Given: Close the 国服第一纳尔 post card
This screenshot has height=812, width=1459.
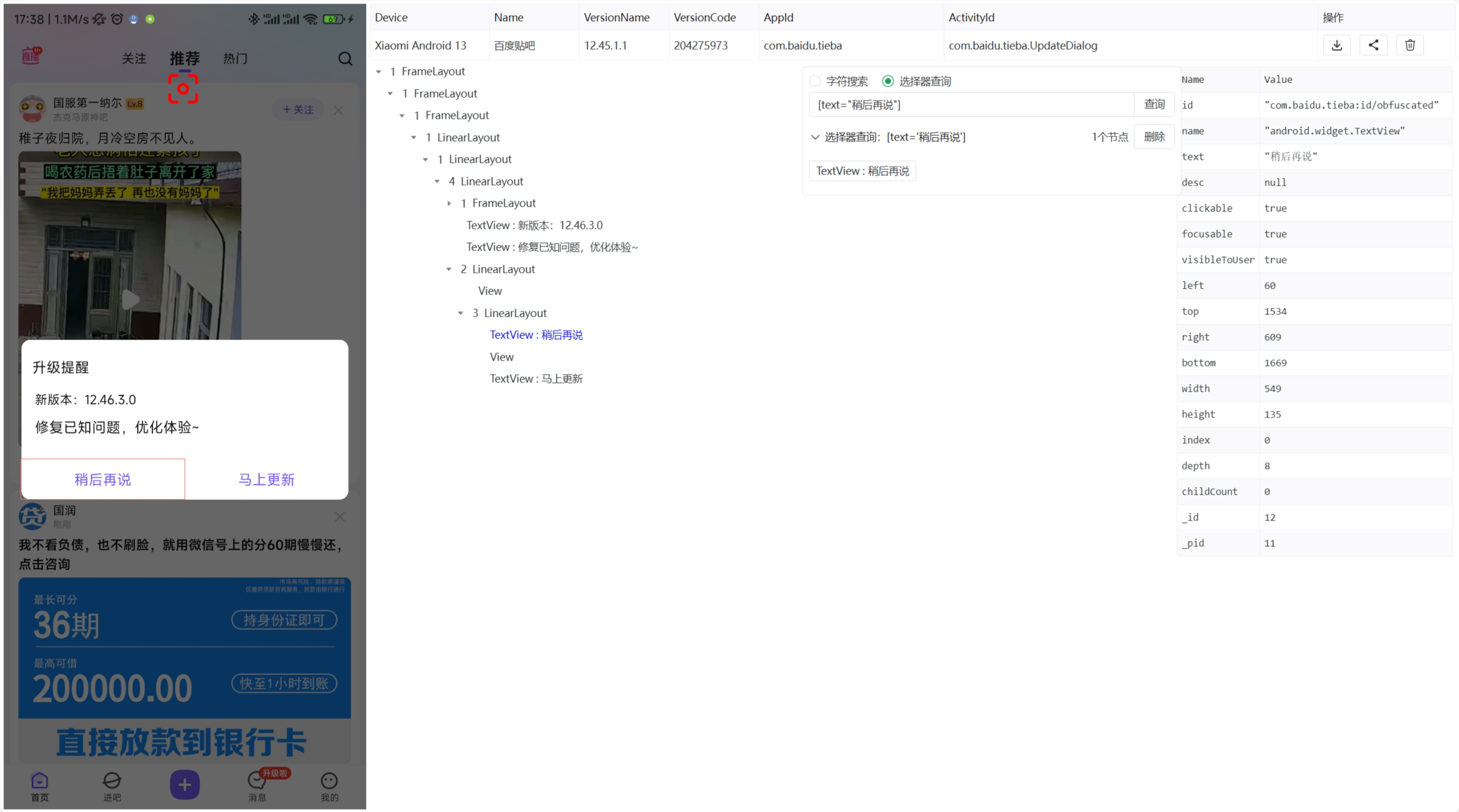Looking at the screenshot, I should pyautogui.click(x=339, y=110).
